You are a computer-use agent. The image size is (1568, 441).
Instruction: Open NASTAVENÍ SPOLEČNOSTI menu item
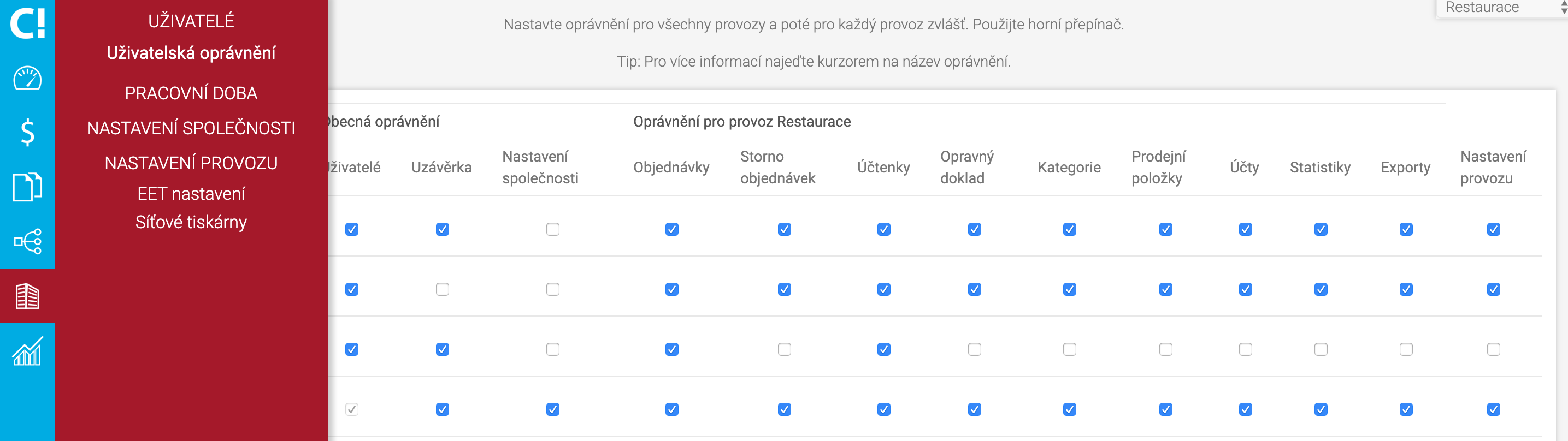[x=191, y=128]
